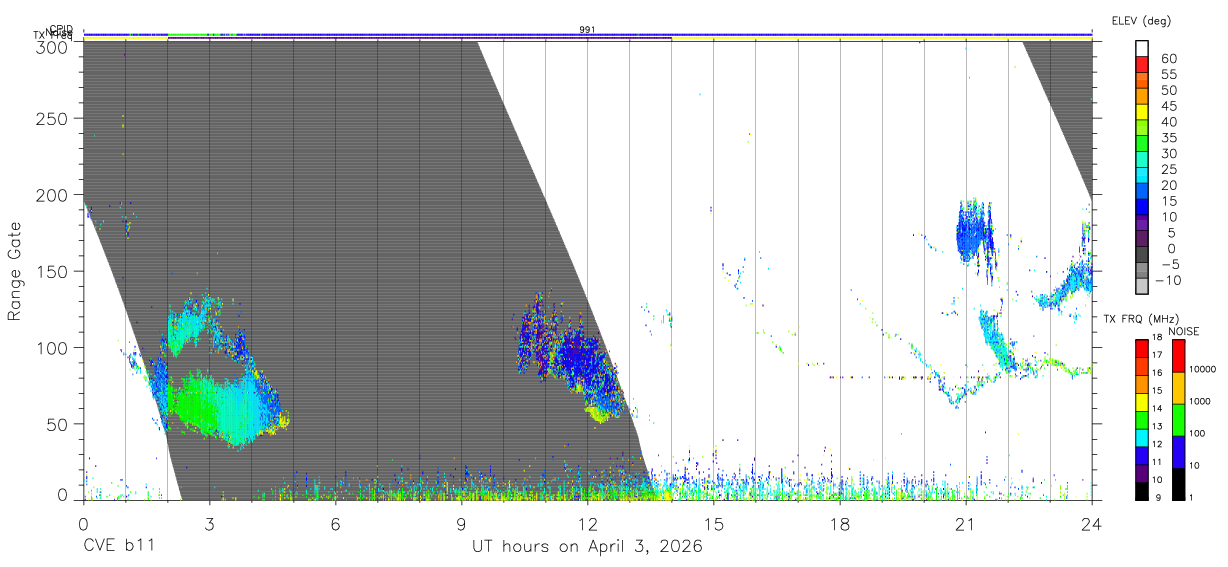Screen dimensions: 1228x567
Task: Click the red segment of the ELEV color bar
Action: (x=1141, y=64)
